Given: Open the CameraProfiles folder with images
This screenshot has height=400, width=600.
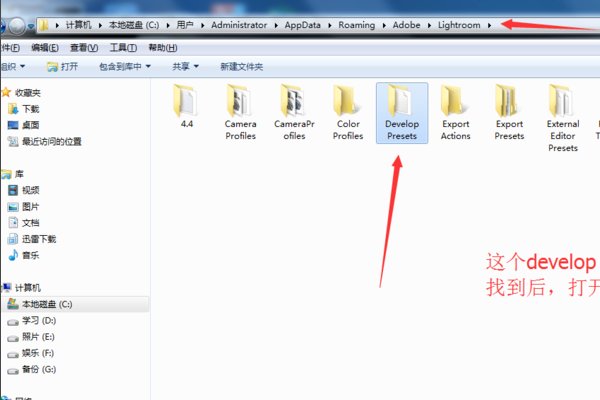Looking at the screenshot, I should coord(294,110).
